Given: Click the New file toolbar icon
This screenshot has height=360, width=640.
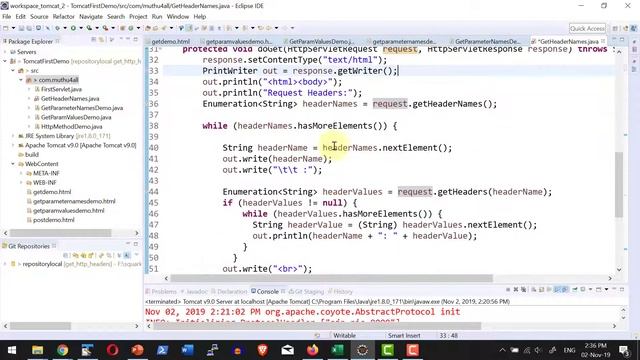Looking at the screenshot, I should click(6, 28).
